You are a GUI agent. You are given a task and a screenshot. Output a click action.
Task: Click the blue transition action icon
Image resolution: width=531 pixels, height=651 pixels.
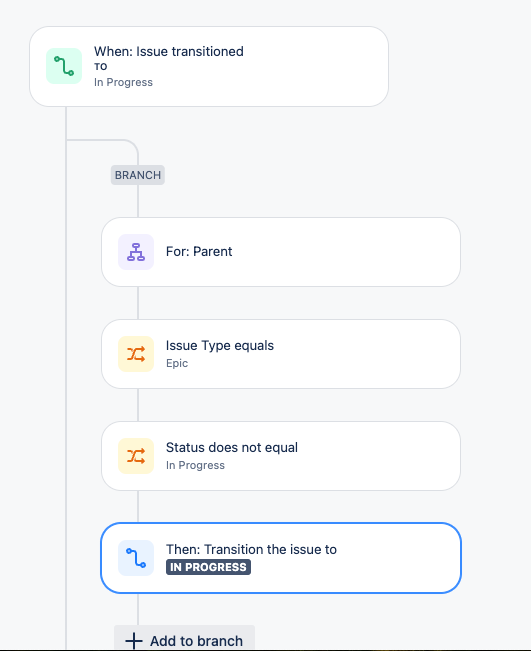point(136,558)
